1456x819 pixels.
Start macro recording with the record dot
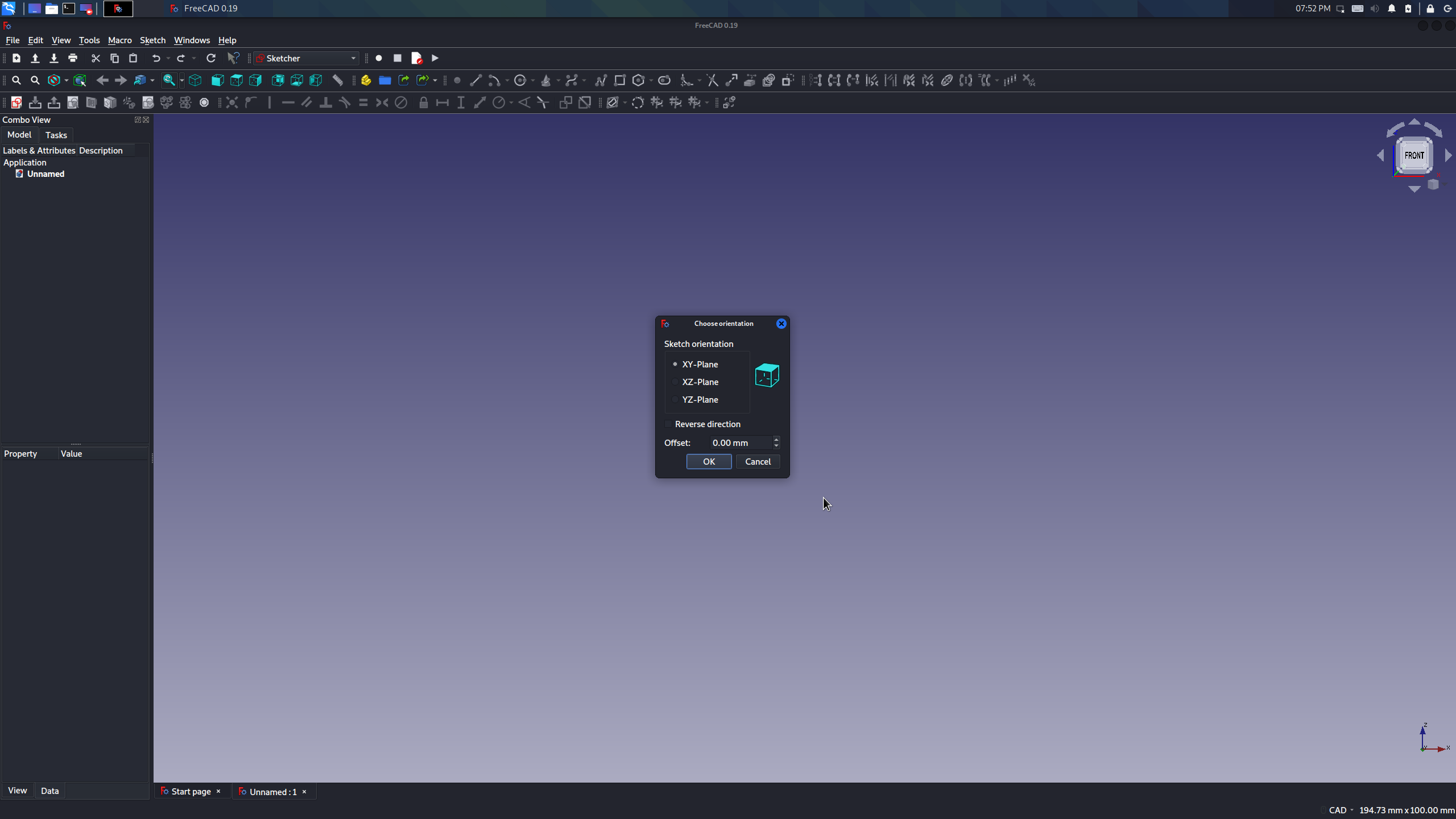(379, 58)
